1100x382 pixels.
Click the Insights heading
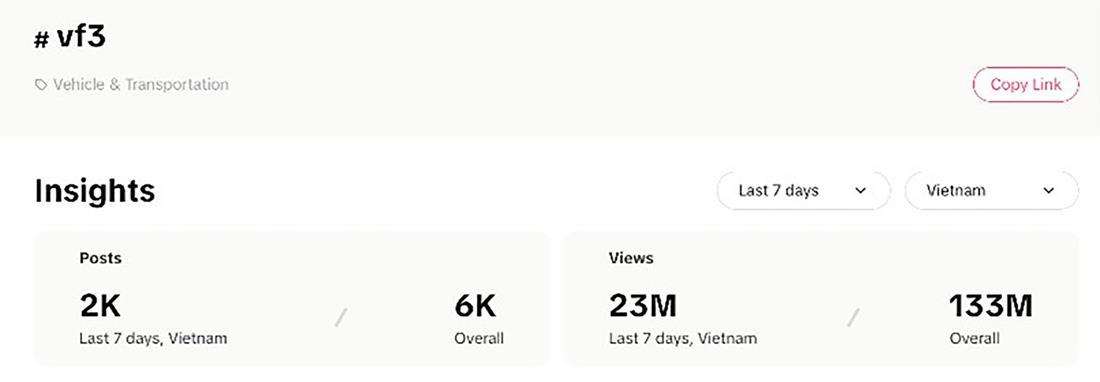[95, 191]
